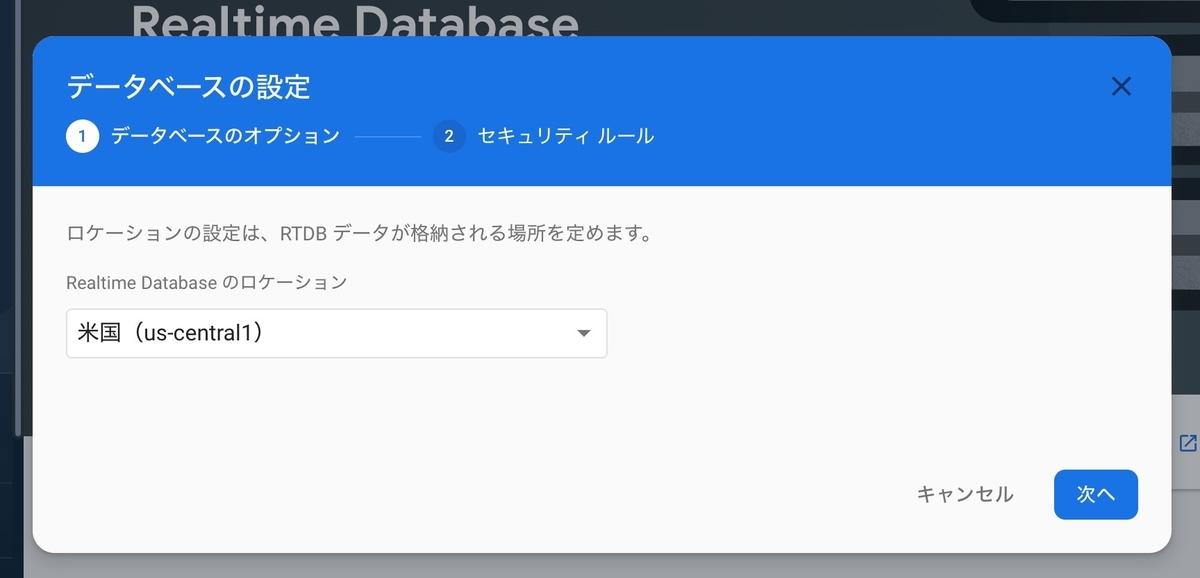Image resolution: width=1200 pixels, height=578 pixels.
Task: Click the dropdown arrow next to 米国 (us-central1)
Action: (x=584, y=334)
